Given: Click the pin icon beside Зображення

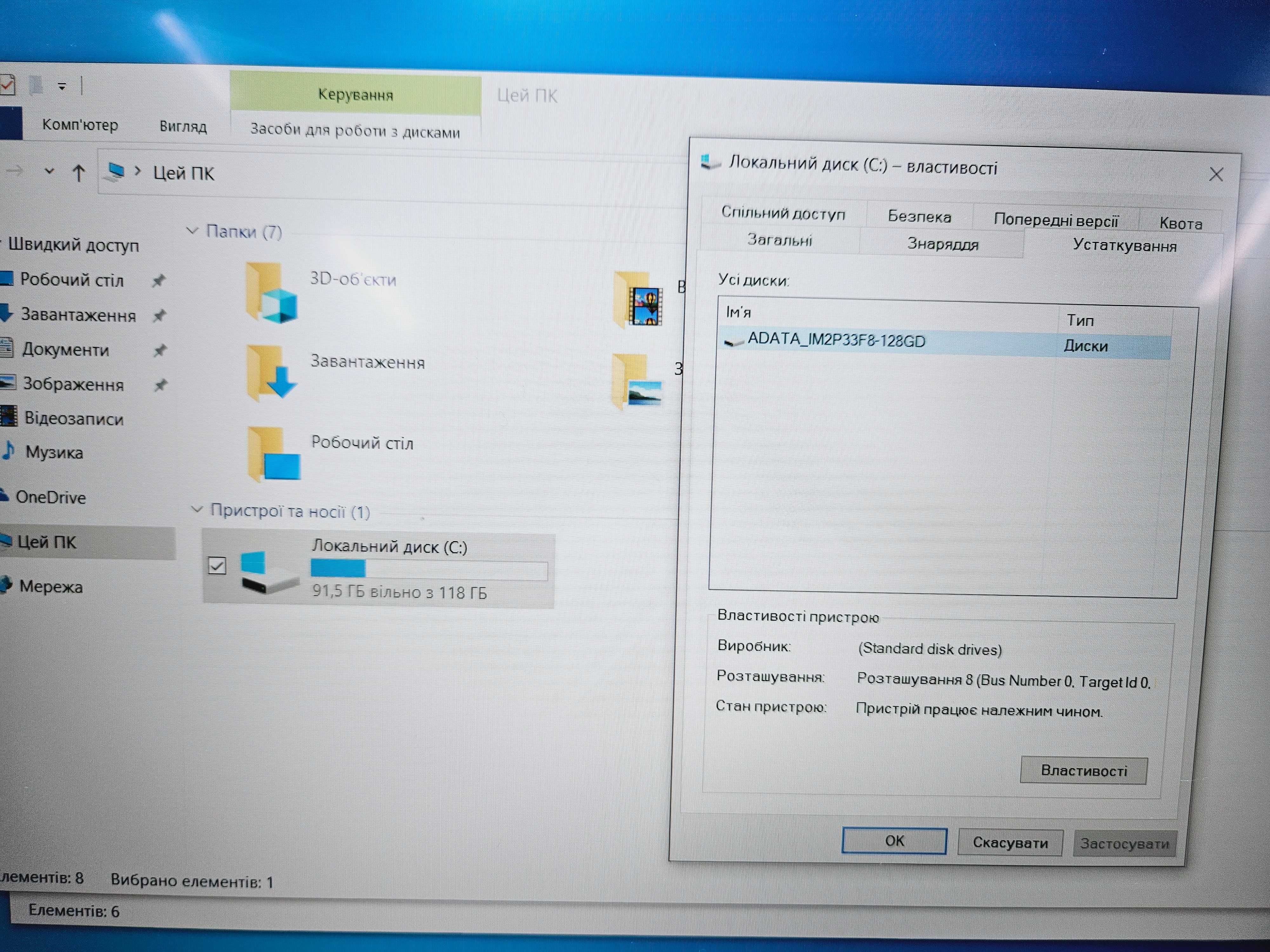Looking at the screenshot, I should point(161,385).
